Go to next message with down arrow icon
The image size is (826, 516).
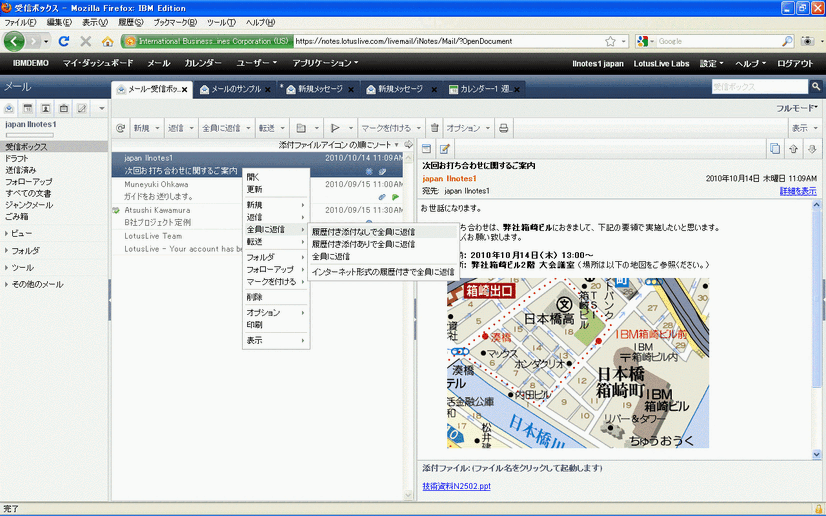click(812, 149)
